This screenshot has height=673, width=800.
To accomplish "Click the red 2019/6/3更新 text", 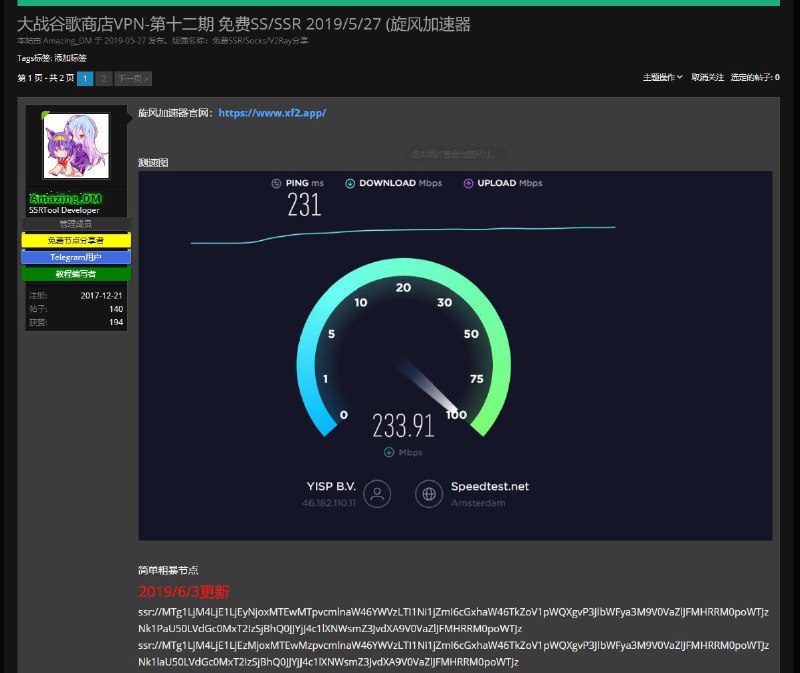I will tap(184, 592).
